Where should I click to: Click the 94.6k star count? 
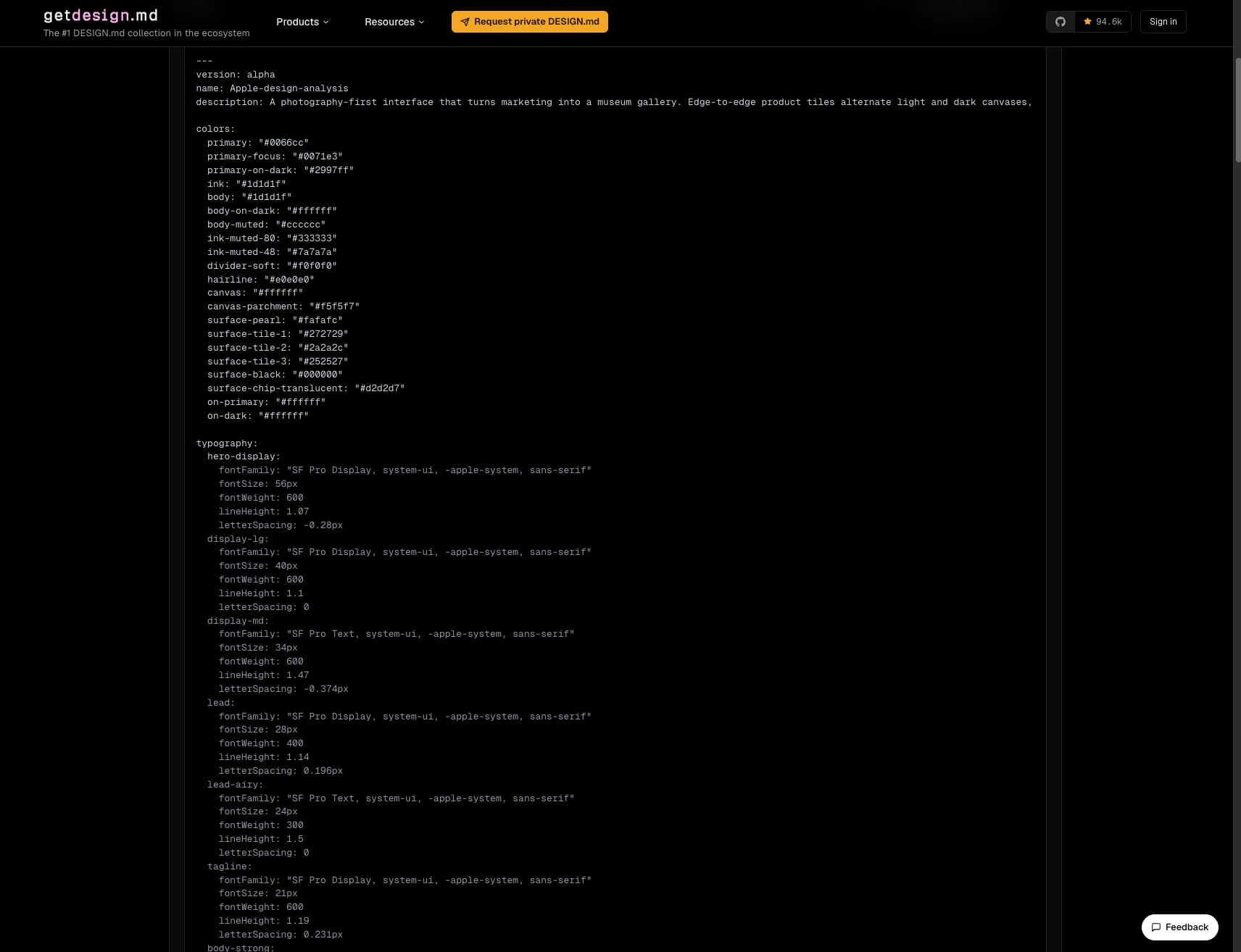[x=1103, y=22]
